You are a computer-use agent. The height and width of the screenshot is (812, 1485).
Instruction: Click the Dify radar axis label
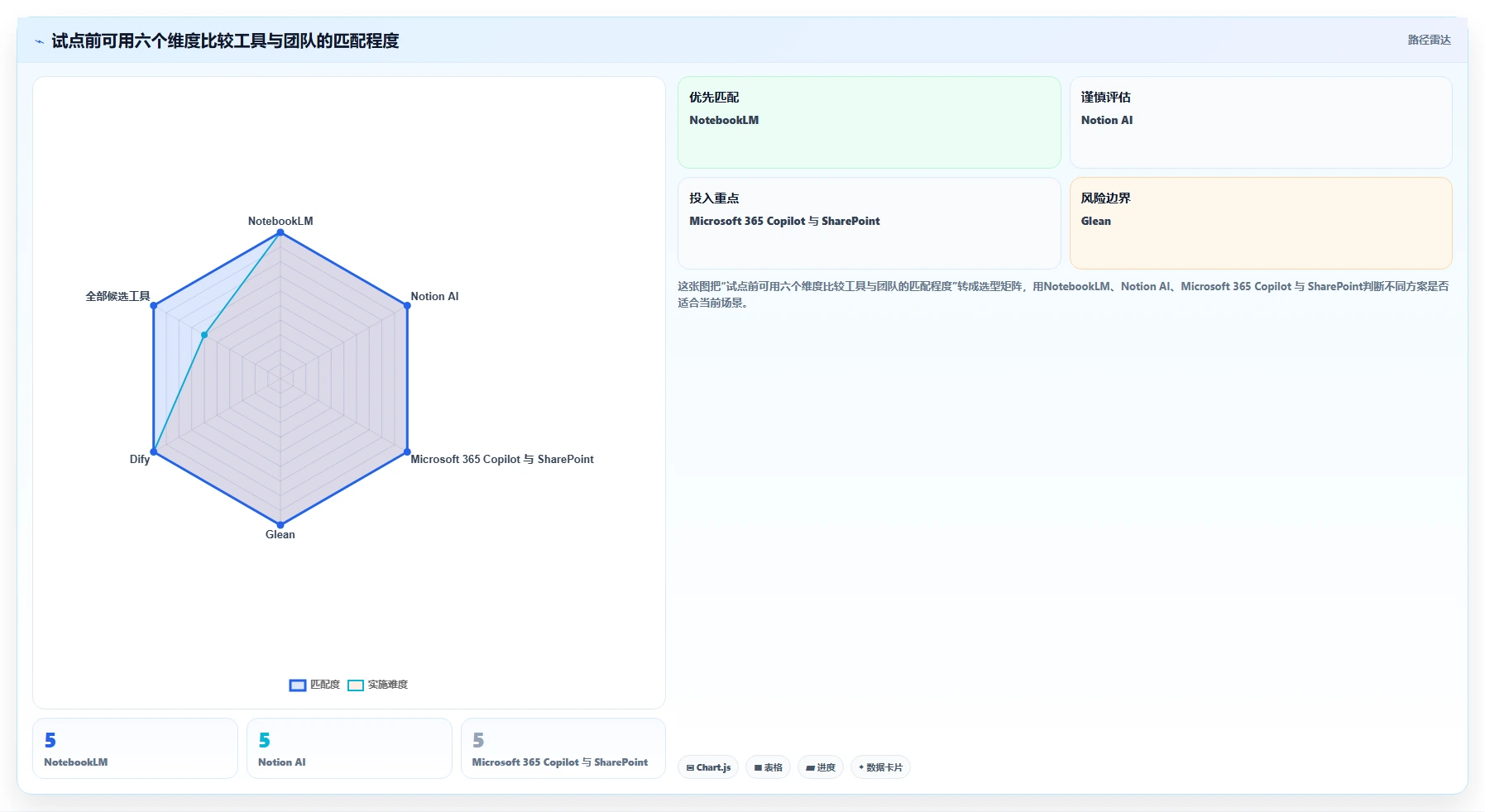tap(140, 459)
